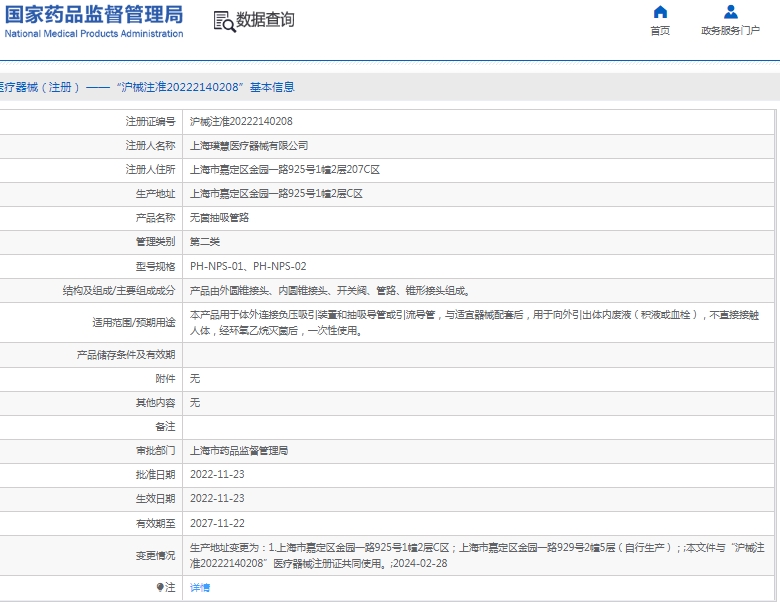Click the 生效日期 row label
780x607 pixels.
(155, 499)
